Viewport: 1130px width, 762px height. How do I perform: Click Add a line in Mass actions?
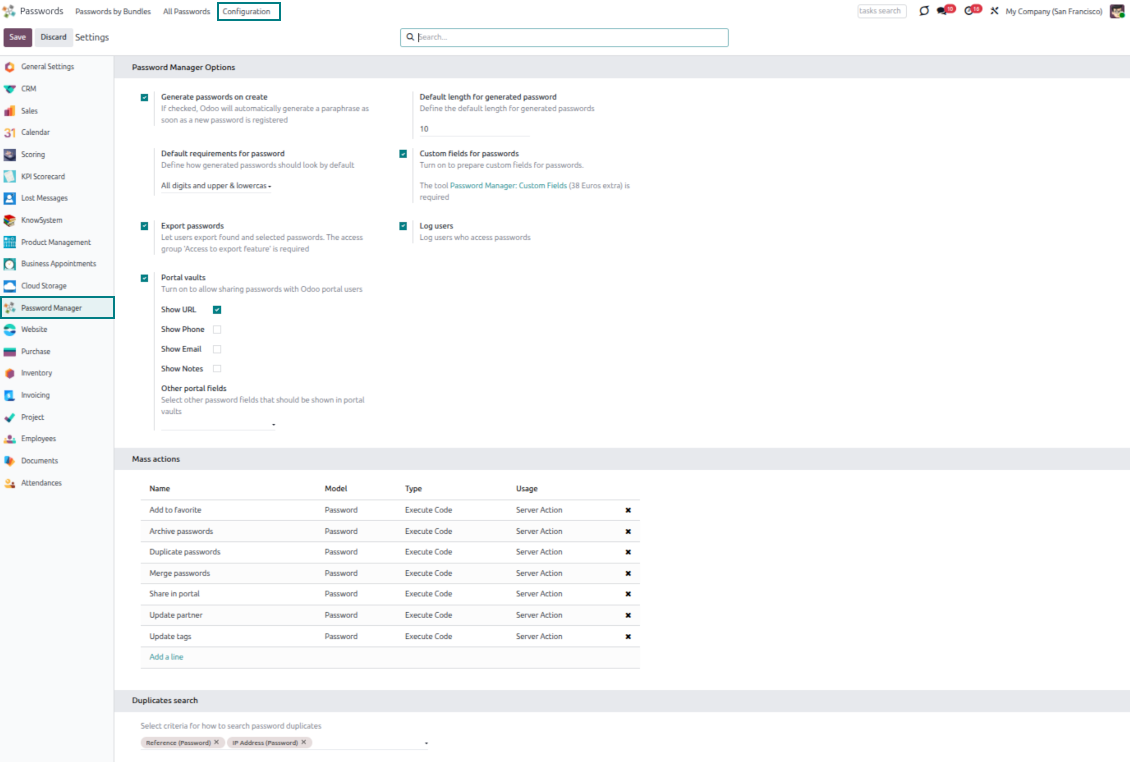pyautogui.click(x=166, y=657)
